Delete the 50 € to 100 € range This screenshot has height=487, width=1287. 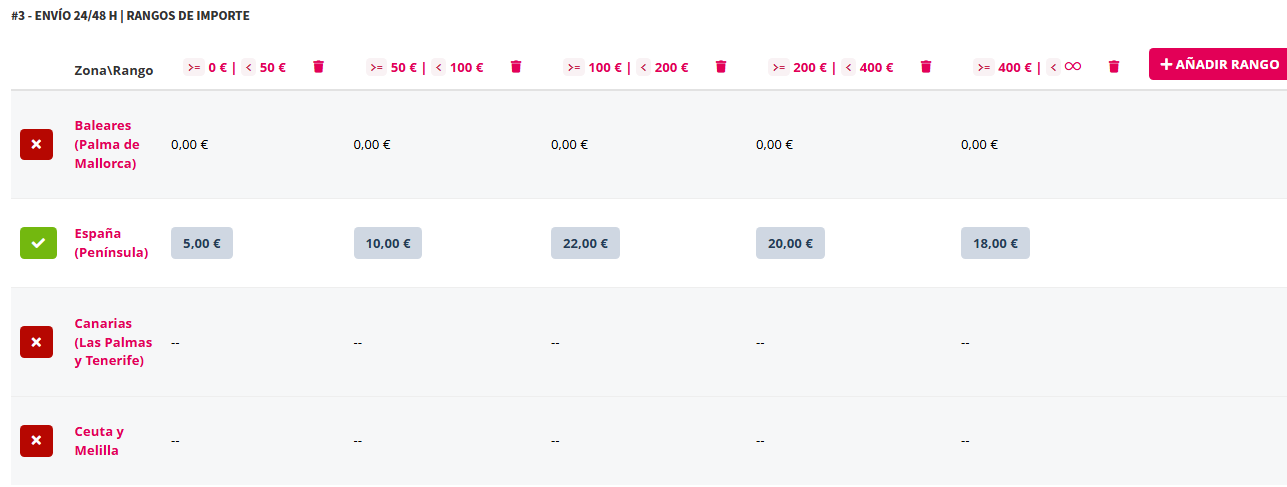click(516, 67)
